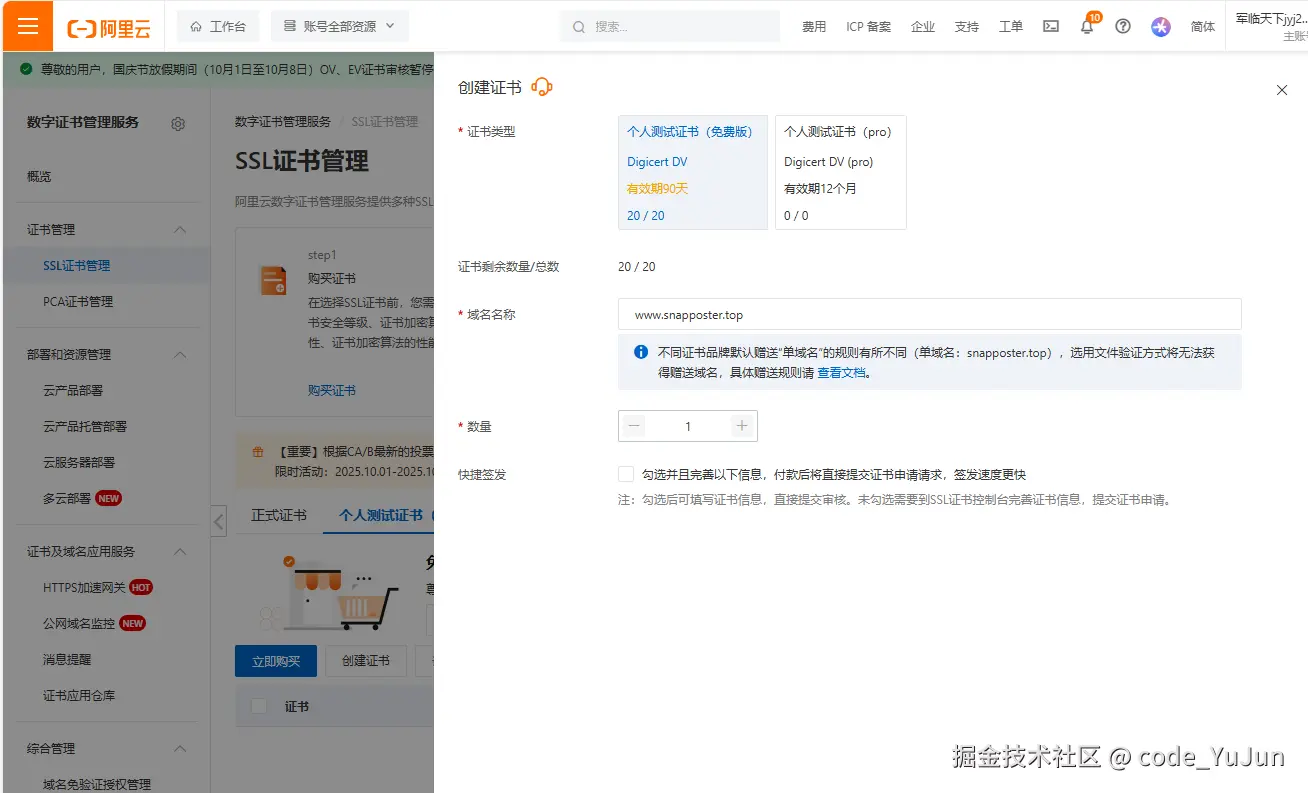The width and height of the screenshot is (1308, 793).
Task: Click the 创建证书 button in the list
Action: pyautogui.click(x=366, y=661)
